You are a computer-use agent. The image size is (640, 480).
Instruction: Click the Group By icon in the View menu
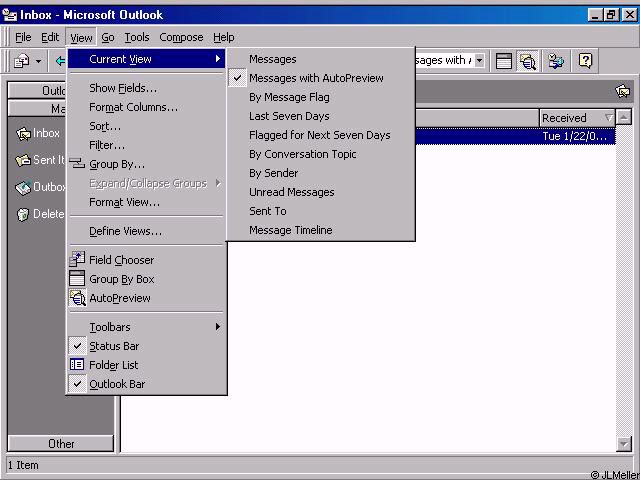77,164
